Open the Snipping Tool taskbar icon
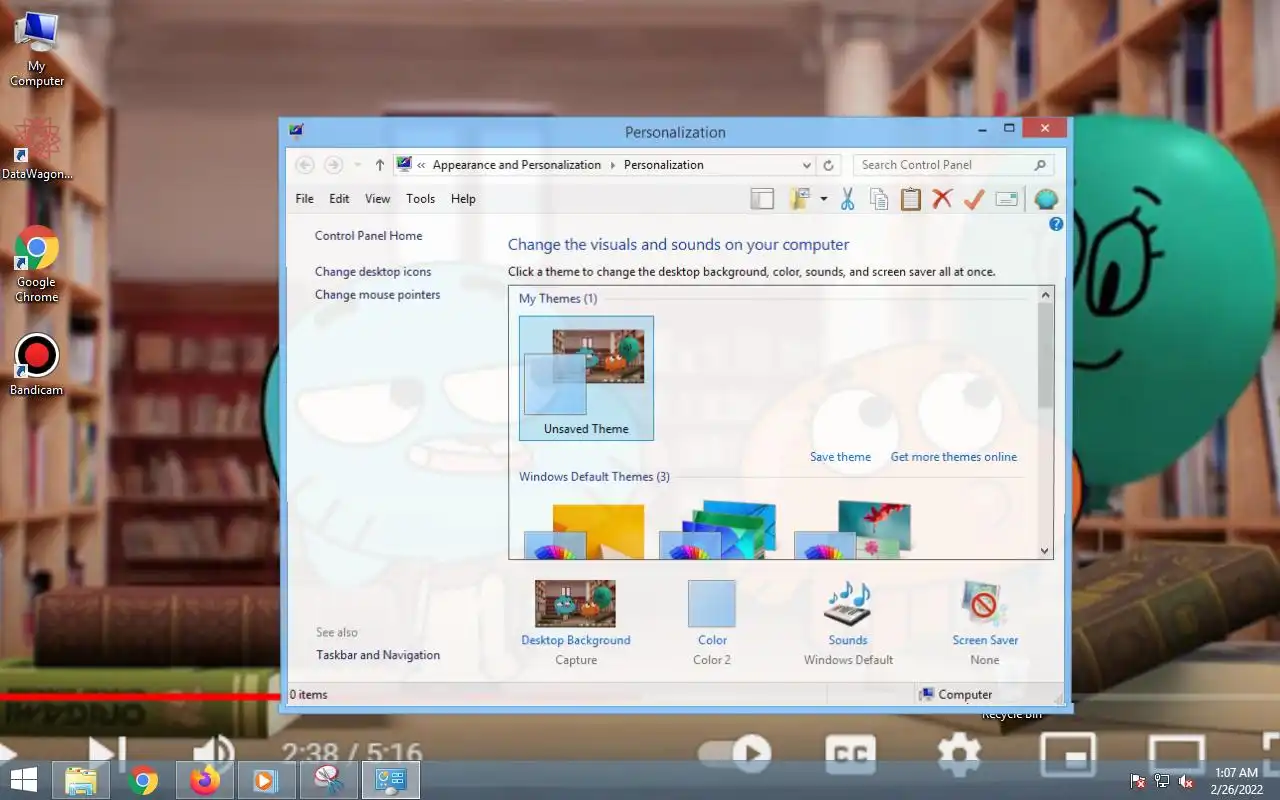This screenshot has height=800, width=1280. (x=328, y=780)
